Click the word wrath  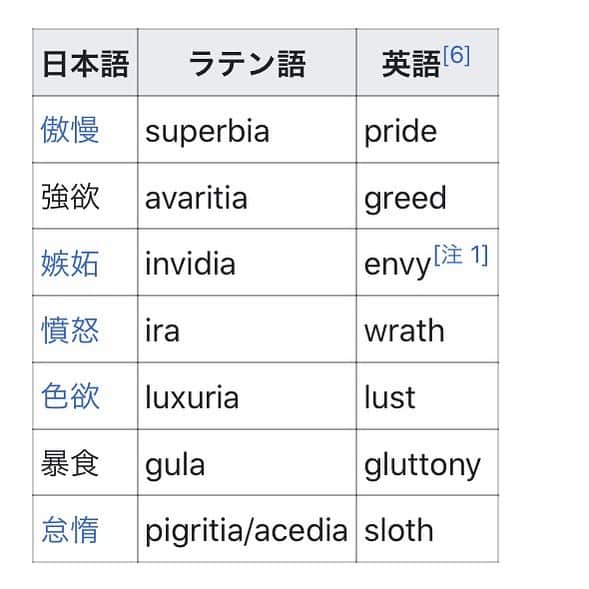click(x=404, y=331)
